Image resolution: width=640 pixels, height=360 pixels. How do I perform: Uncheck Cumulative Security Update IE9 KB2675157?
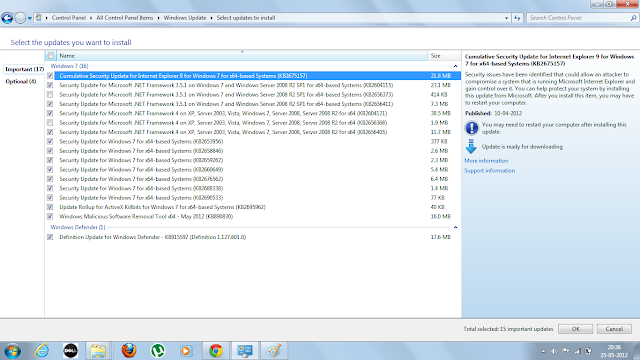point(50,76)
